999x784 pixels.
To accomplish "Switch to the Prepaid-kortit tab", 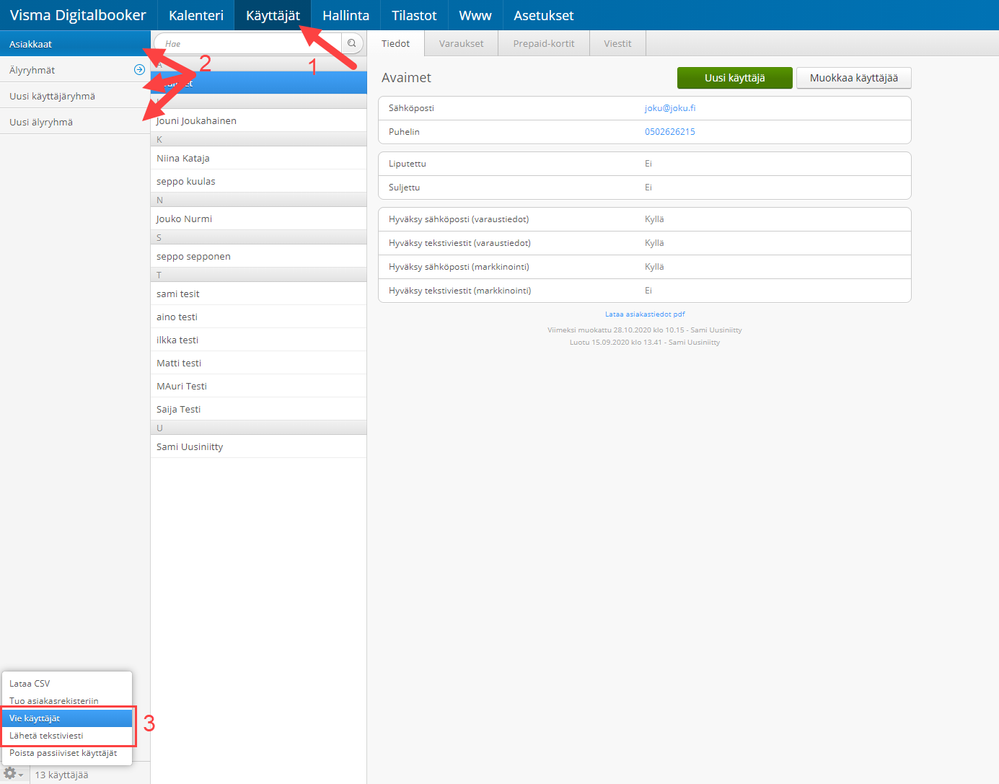I will 543,43.
